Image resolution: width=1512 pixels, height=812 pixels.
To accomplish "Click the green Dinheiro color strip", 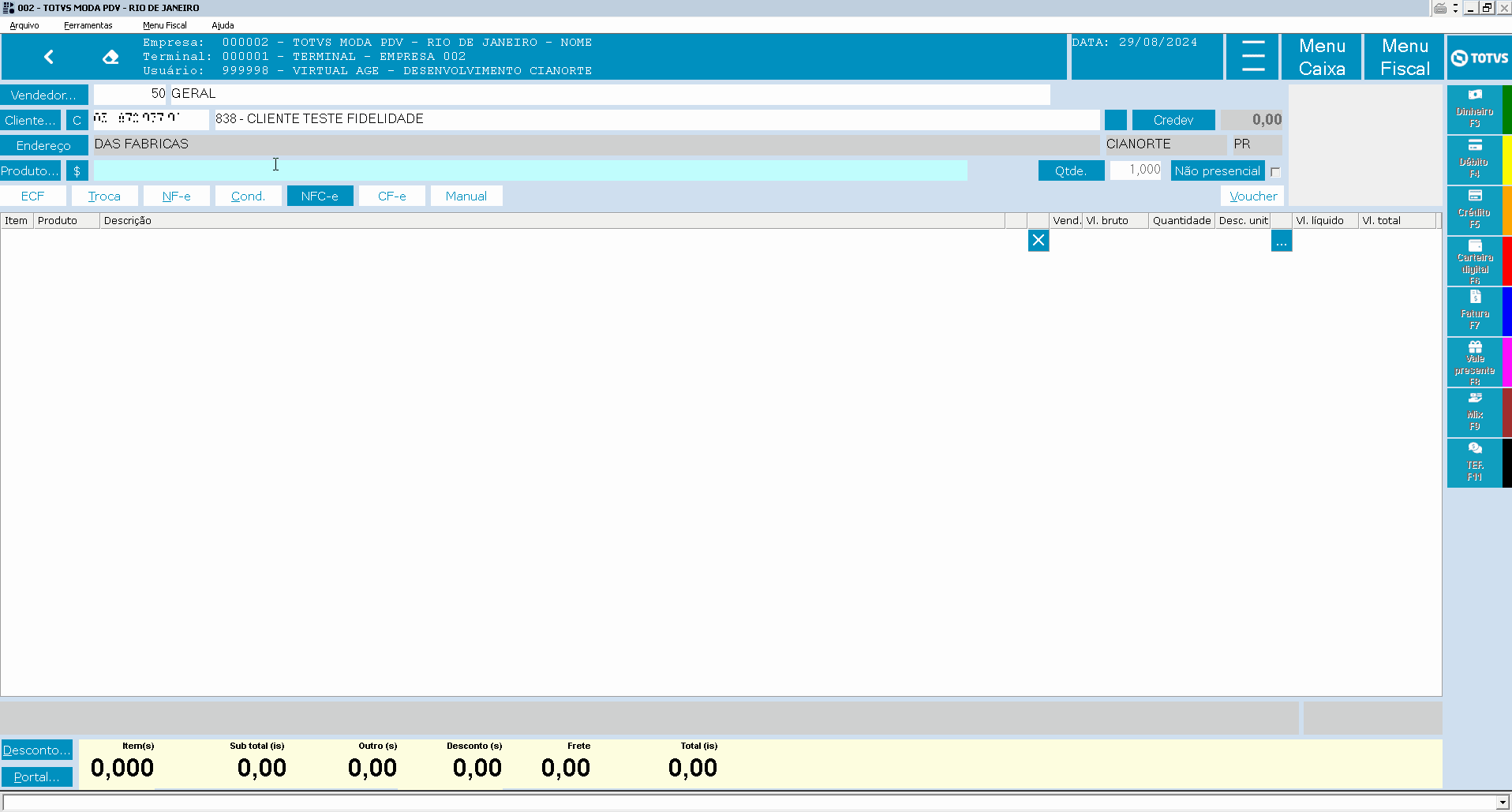I will [x=1507, y=109].
